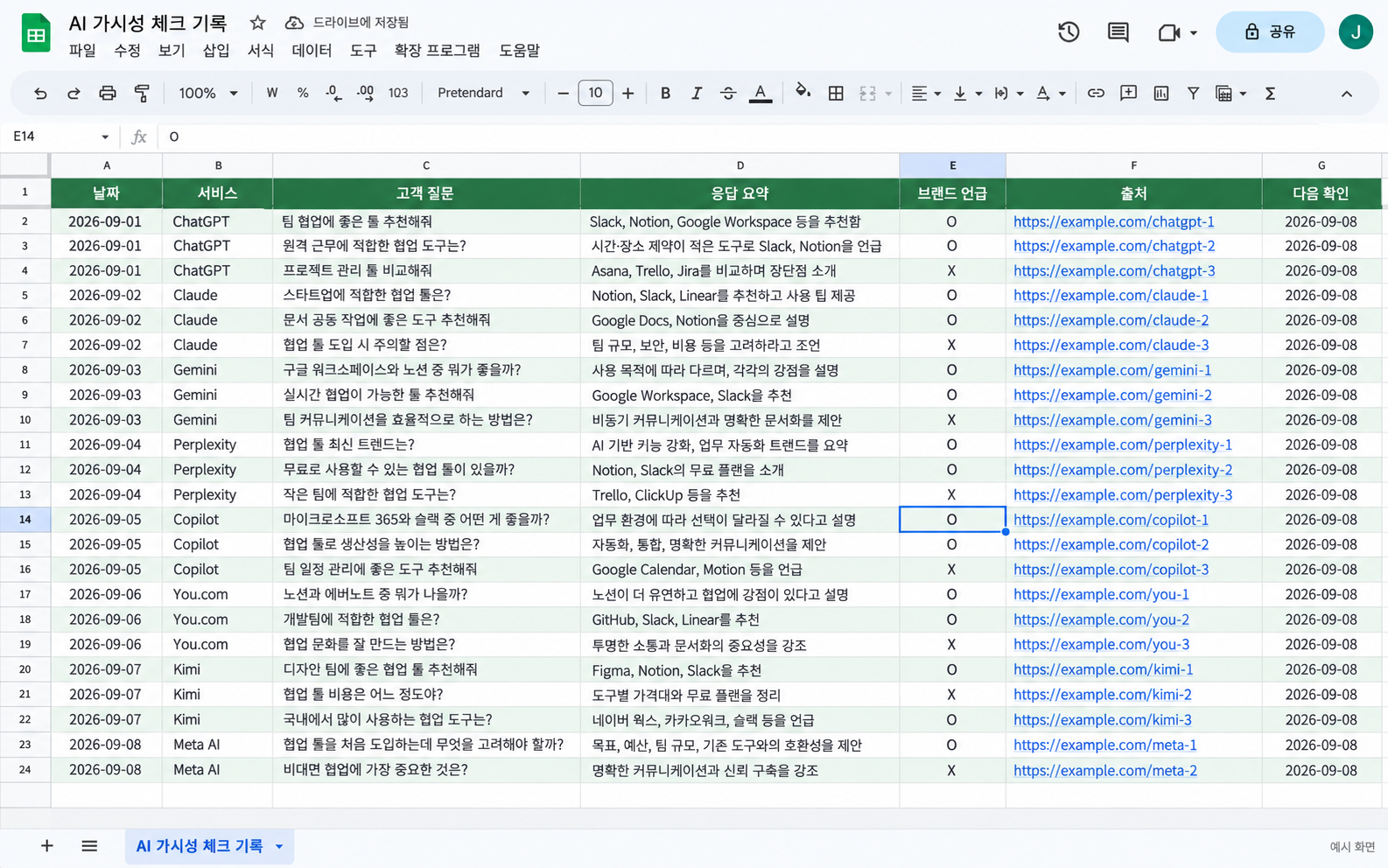The image size is (1388, 868).
Task: Open the text color picker
Action: coord(761,93)
